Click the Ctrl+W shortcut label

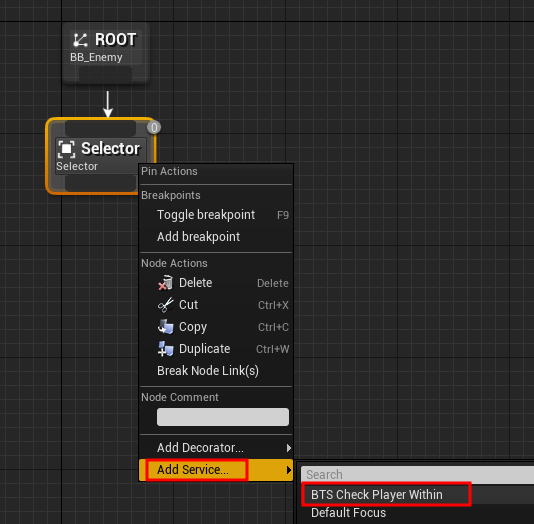click(x=272, y=349)
